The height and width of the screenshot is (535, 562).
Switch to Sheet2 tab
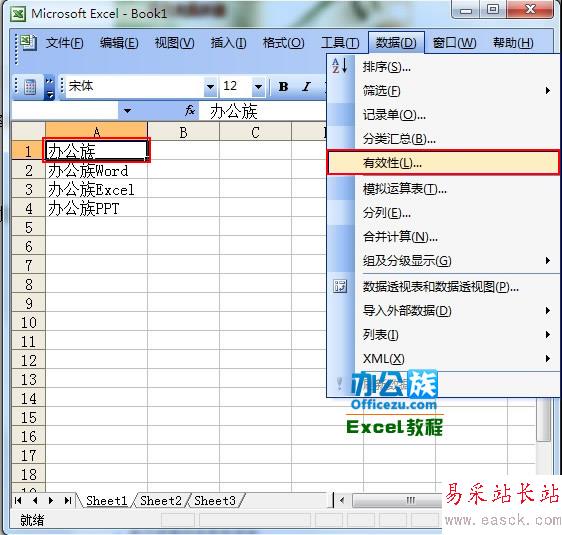point(161,501)
